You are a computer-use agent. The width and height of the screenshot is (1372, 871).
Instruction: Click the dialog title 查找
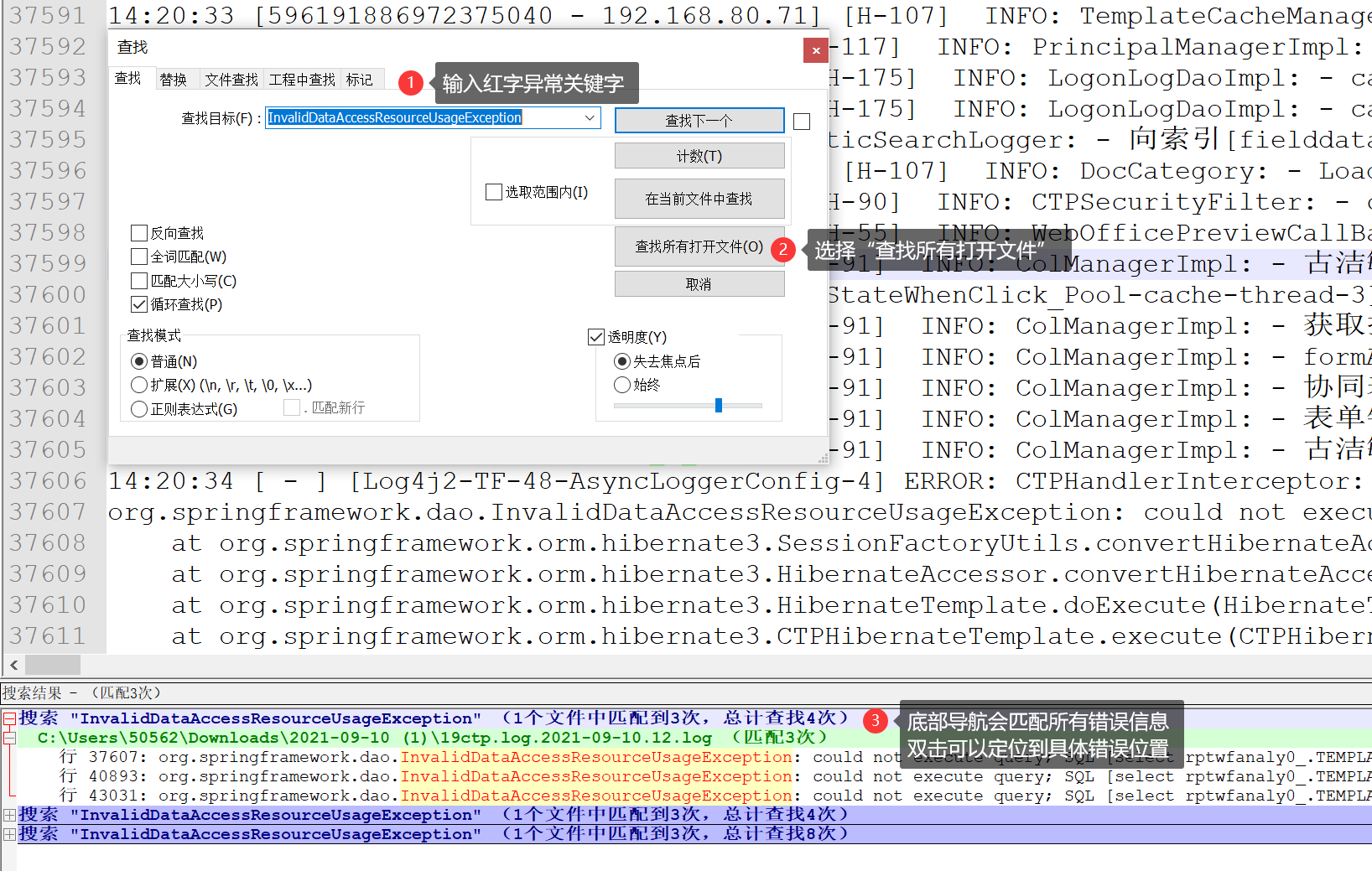133,48
